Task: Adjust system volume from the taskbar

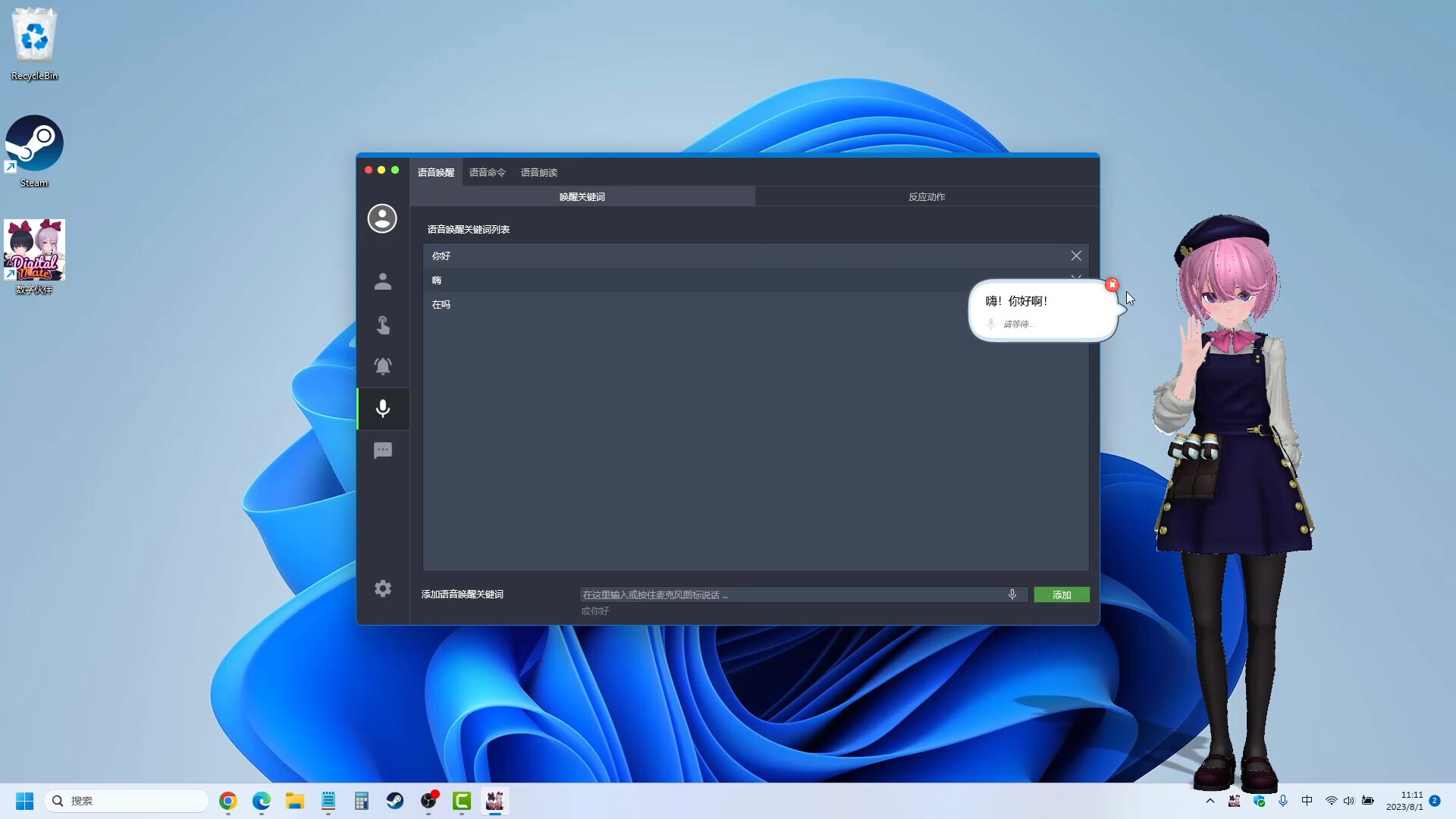Action: [x=1349, y=801]
